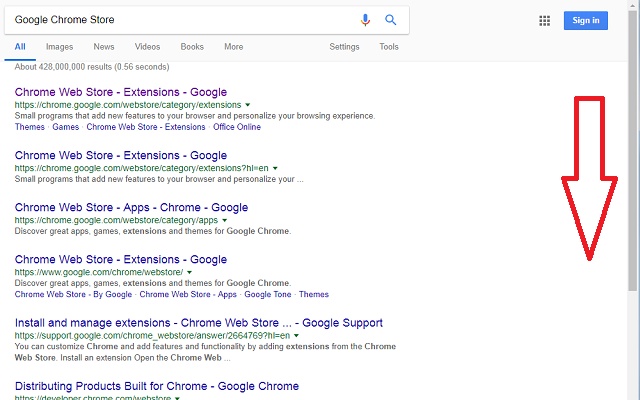The width and height of the screenshot is (640, 400).
Task: Open the Google apps grid icon
Action: [544, 20]
